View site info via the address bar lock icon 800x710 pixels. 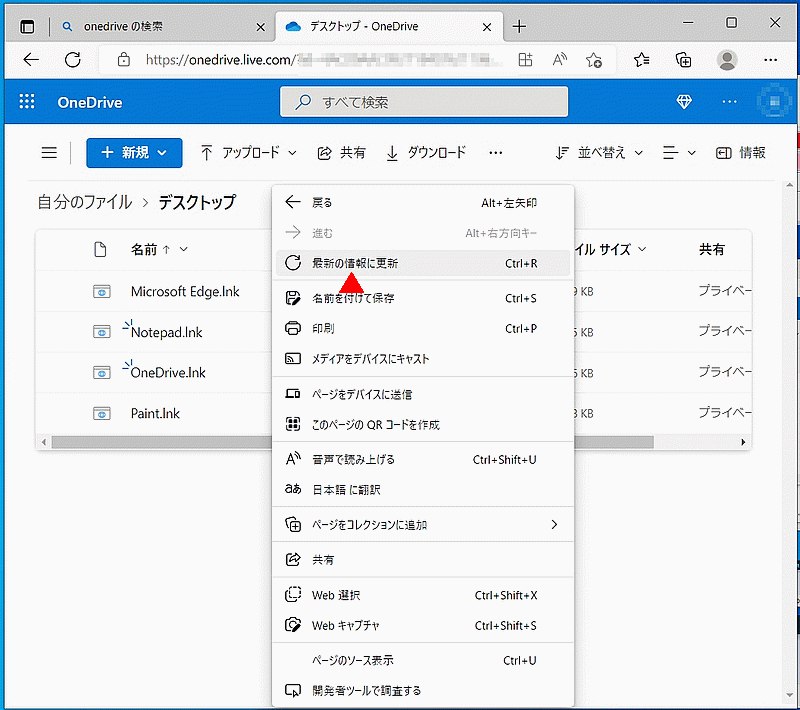[x=123, y=60]
